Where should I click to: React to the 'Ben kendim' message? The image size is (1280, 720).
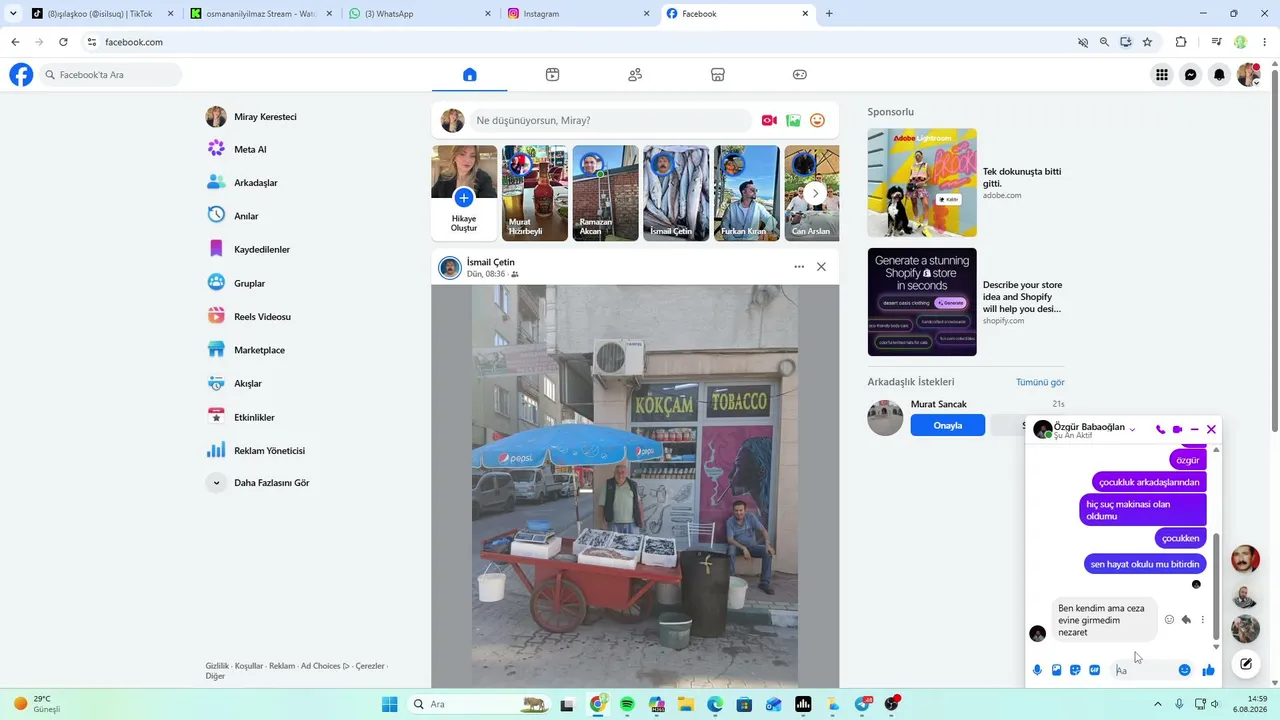point(1169,620)
